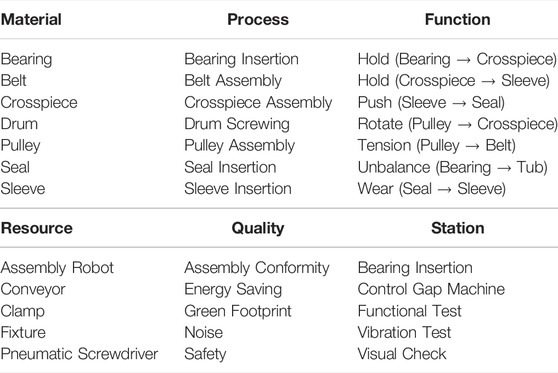The height and width of the screenshot is (373, 558).
Task: Select the Control Gap Machine station
Action: [x=431, y=289]
